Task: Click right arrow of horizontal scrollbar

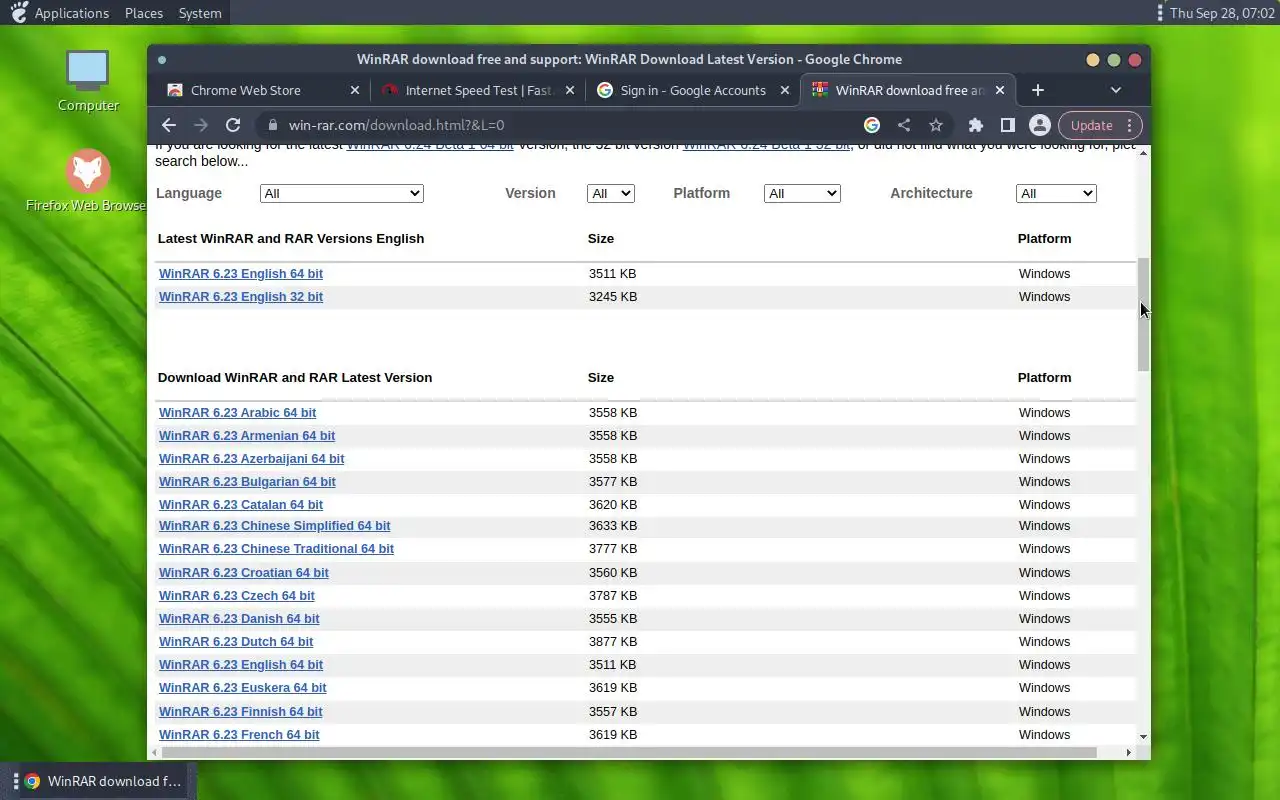Action: pyautogui.click(x=1129, y=752)
